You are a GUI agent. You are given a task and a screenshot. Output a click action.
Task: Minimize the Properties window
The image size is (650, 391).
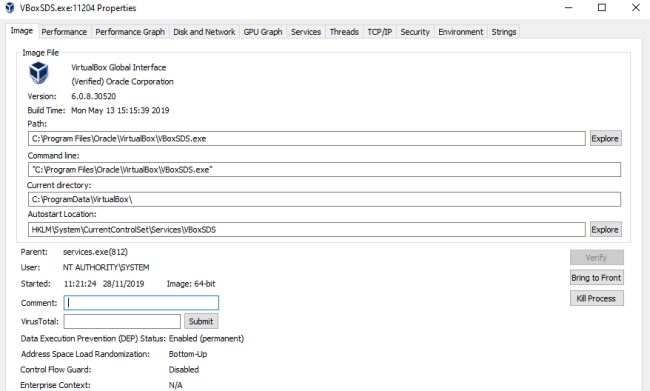(x=569, y=7)
